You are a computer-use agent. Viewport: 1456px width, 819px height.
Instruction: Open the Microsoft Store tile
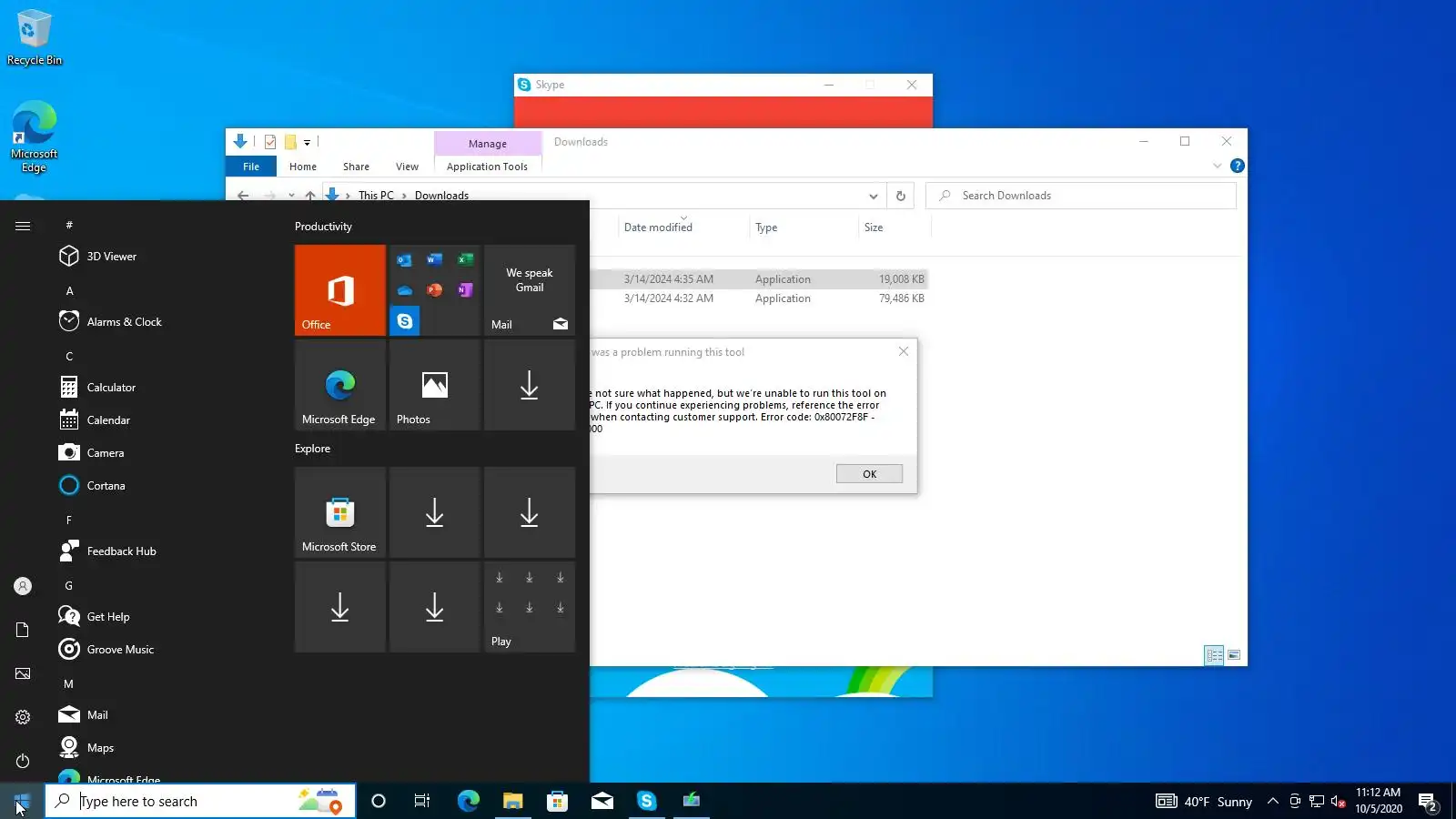(340, 512)
